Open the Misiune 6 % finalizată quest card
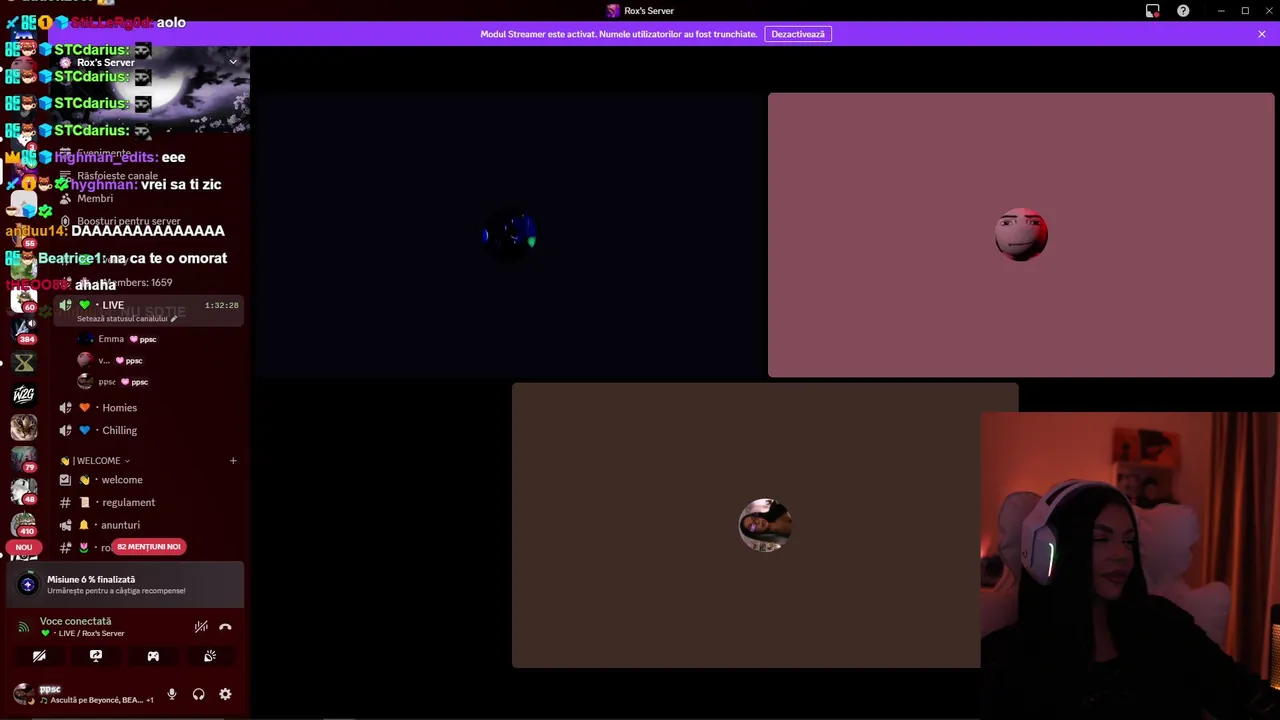Viewport: 1280px width, 720px height. click(125, 585)
